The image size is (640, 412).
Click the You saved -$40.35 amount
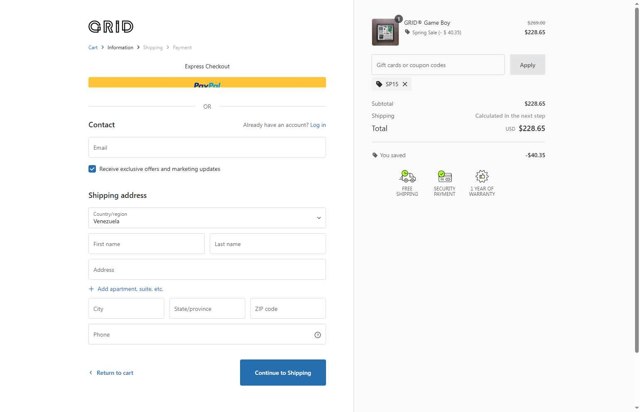(x=535, y=155)
